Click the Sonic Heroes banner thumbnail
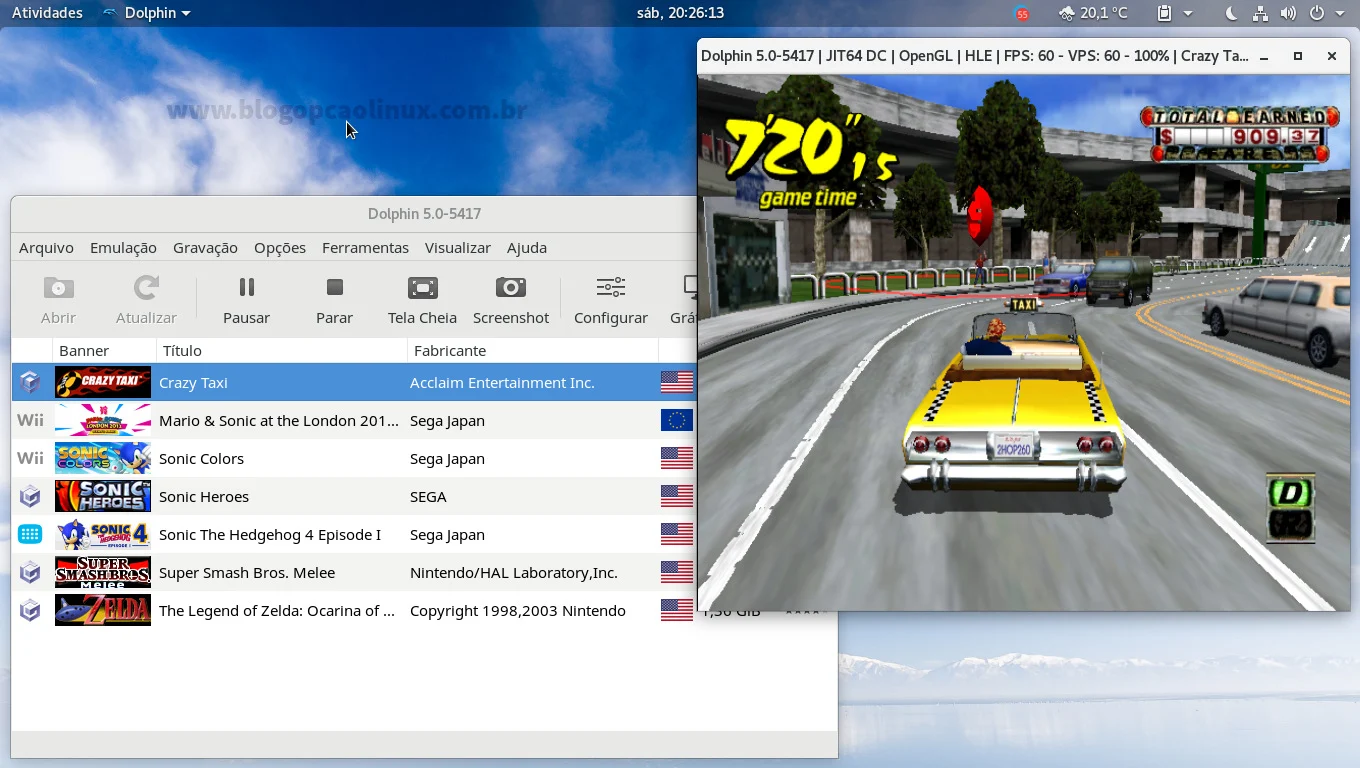This screenshot has height=768, width=1360. click(103, 496)
